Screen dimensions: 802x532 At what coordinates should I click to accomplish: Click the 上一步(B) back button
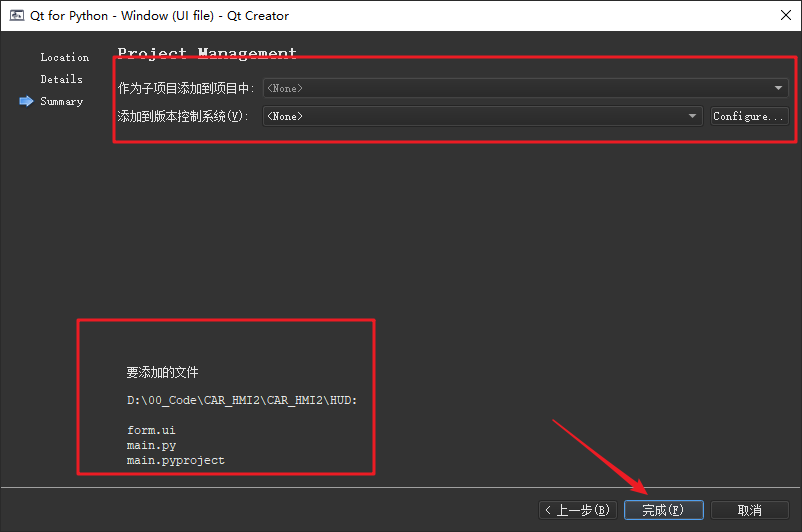(x=578, y=510)
